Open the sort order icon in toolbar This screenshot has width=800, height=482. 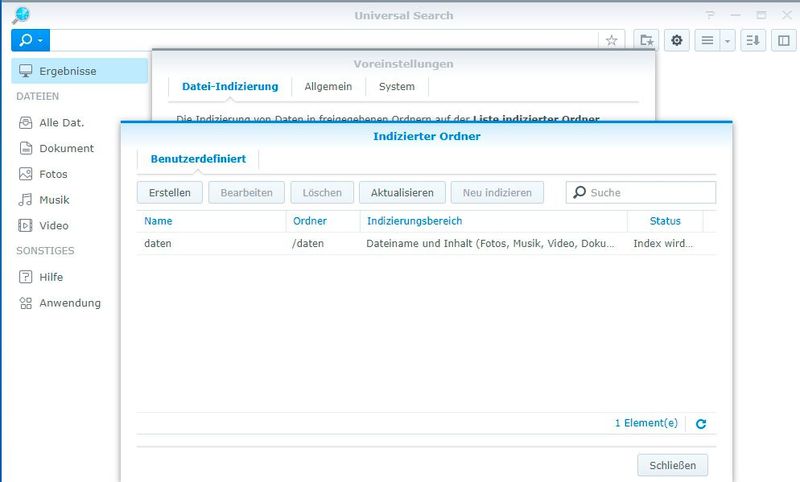coord(753,40)
